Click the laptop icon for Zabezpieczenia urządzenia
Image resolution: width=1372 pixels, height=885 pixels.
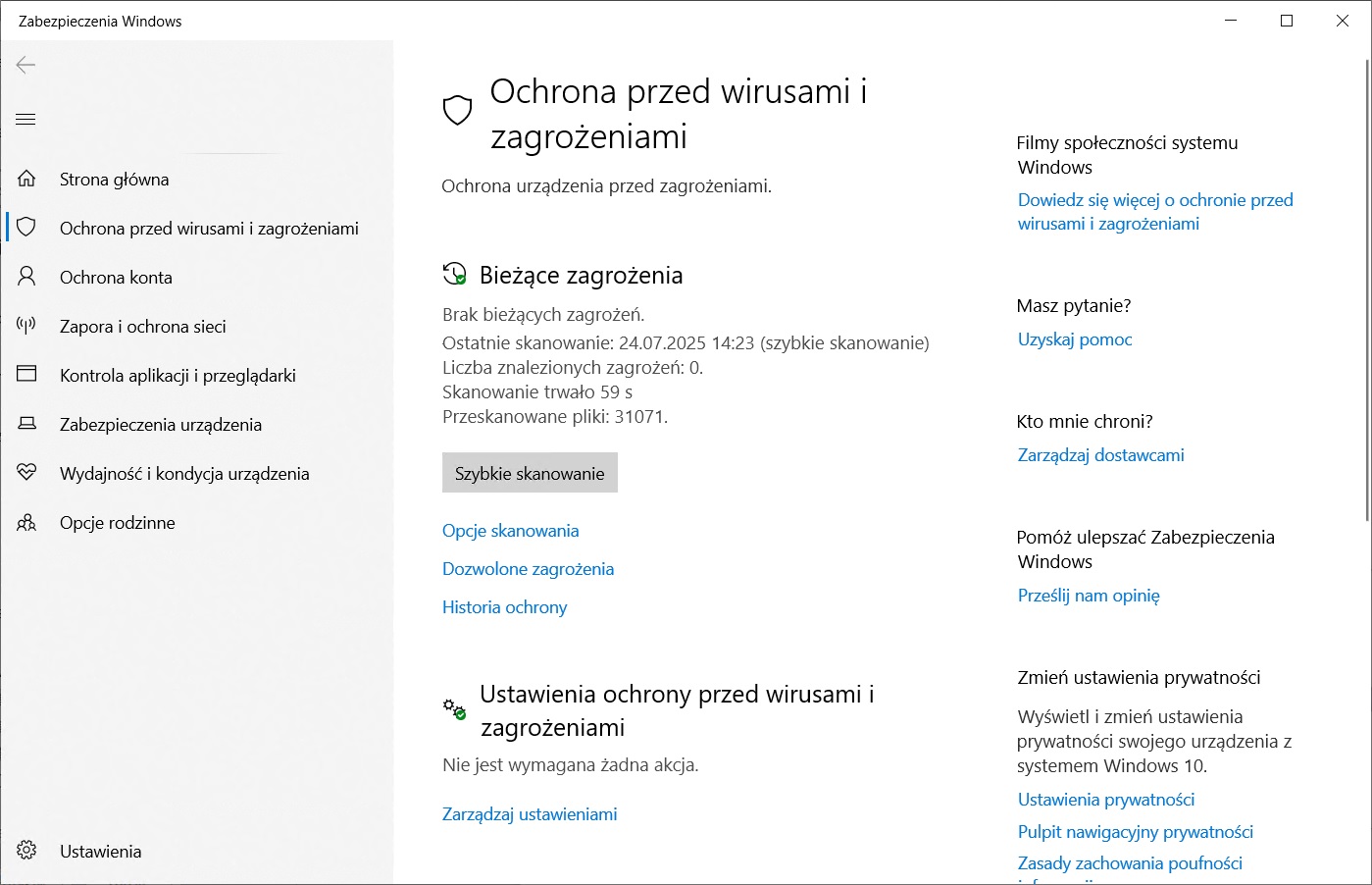[x=26, y=424]
